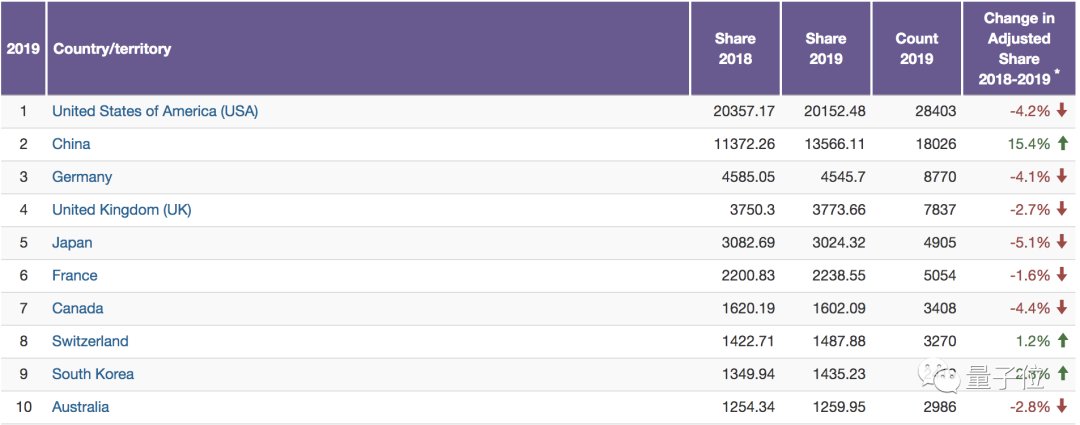The width and height of the screenshot is (1080, 425).
Task: Open the Switzerland country link
Action: (x=90, y=341)
